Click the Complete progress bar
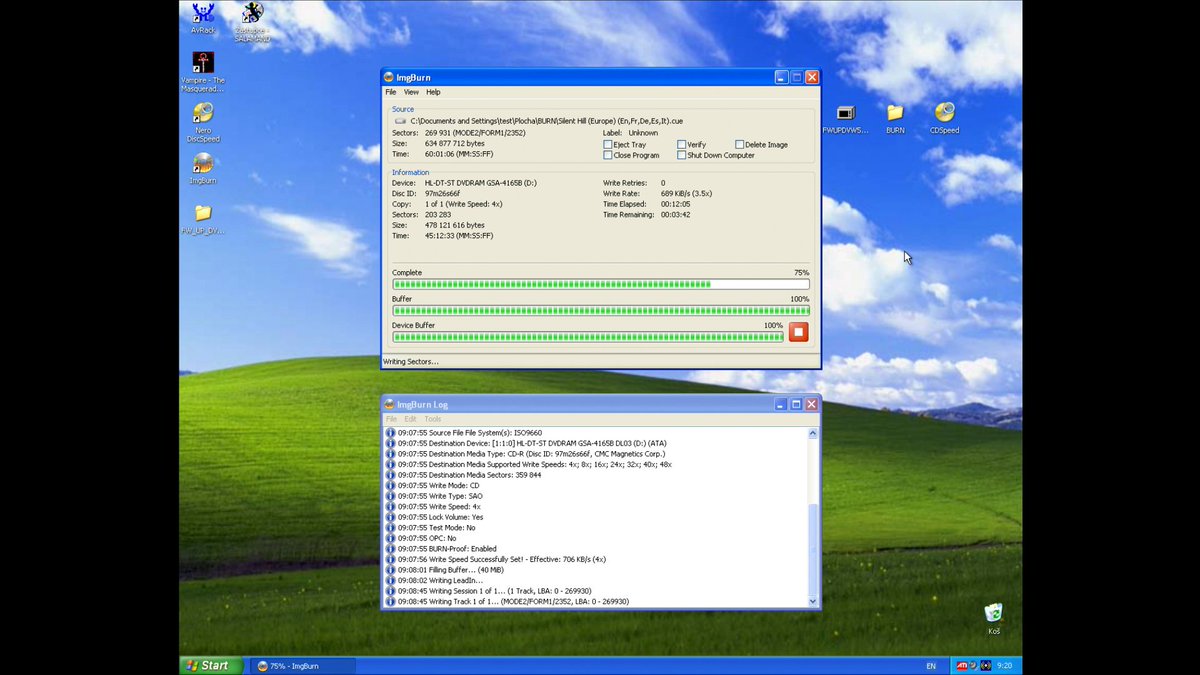The width and height of the screenshot is (1200, 675). point(601,284)
